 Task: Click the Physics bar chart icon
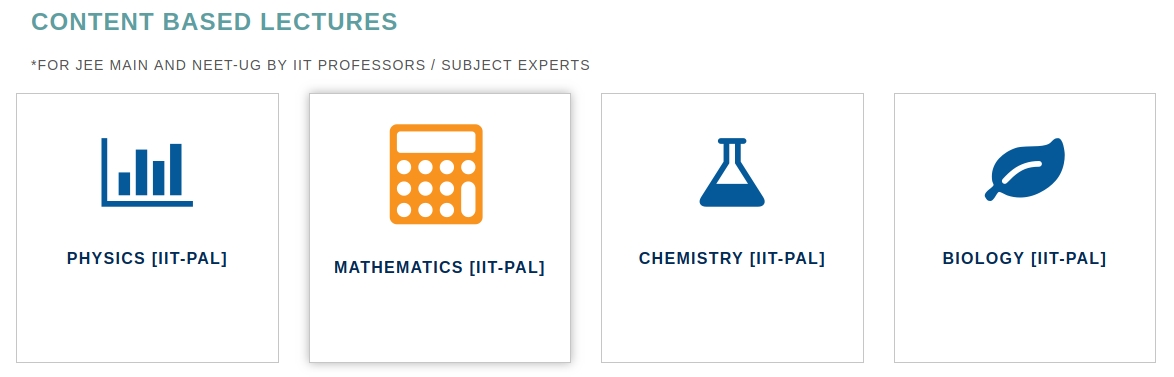coord(147,172)
